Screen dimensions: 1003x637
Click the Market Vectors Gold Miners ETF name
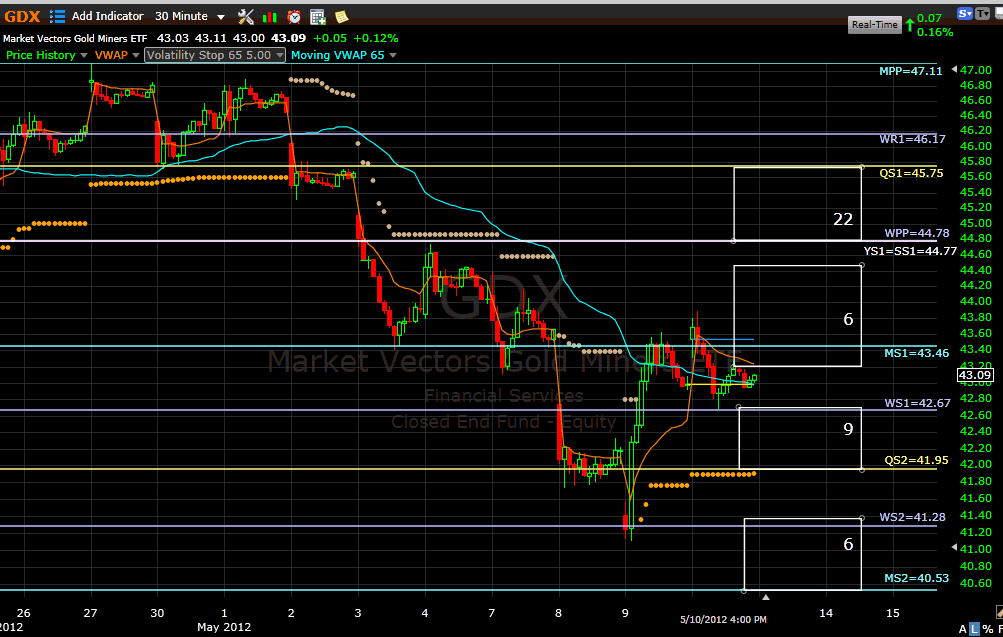point(75,38)
